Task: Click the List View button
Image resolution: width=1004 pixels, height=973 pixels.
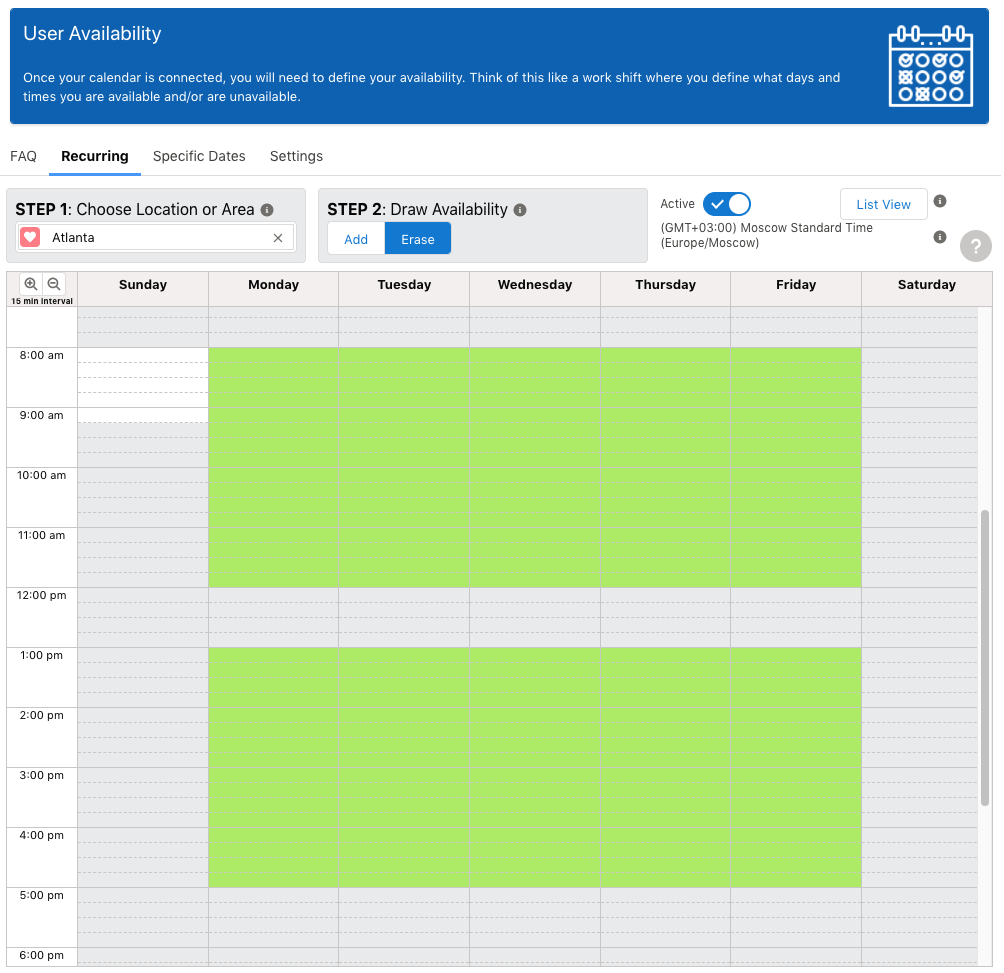Action: [x=883, y=204]
